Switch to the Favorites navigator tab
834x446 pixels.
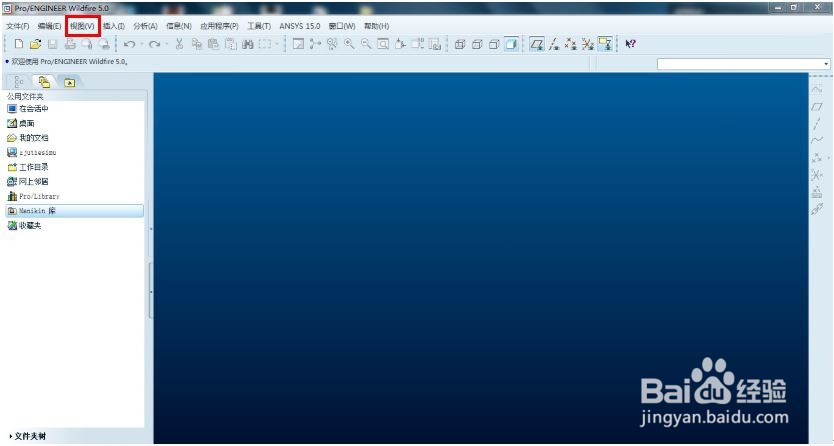(70, 82)
